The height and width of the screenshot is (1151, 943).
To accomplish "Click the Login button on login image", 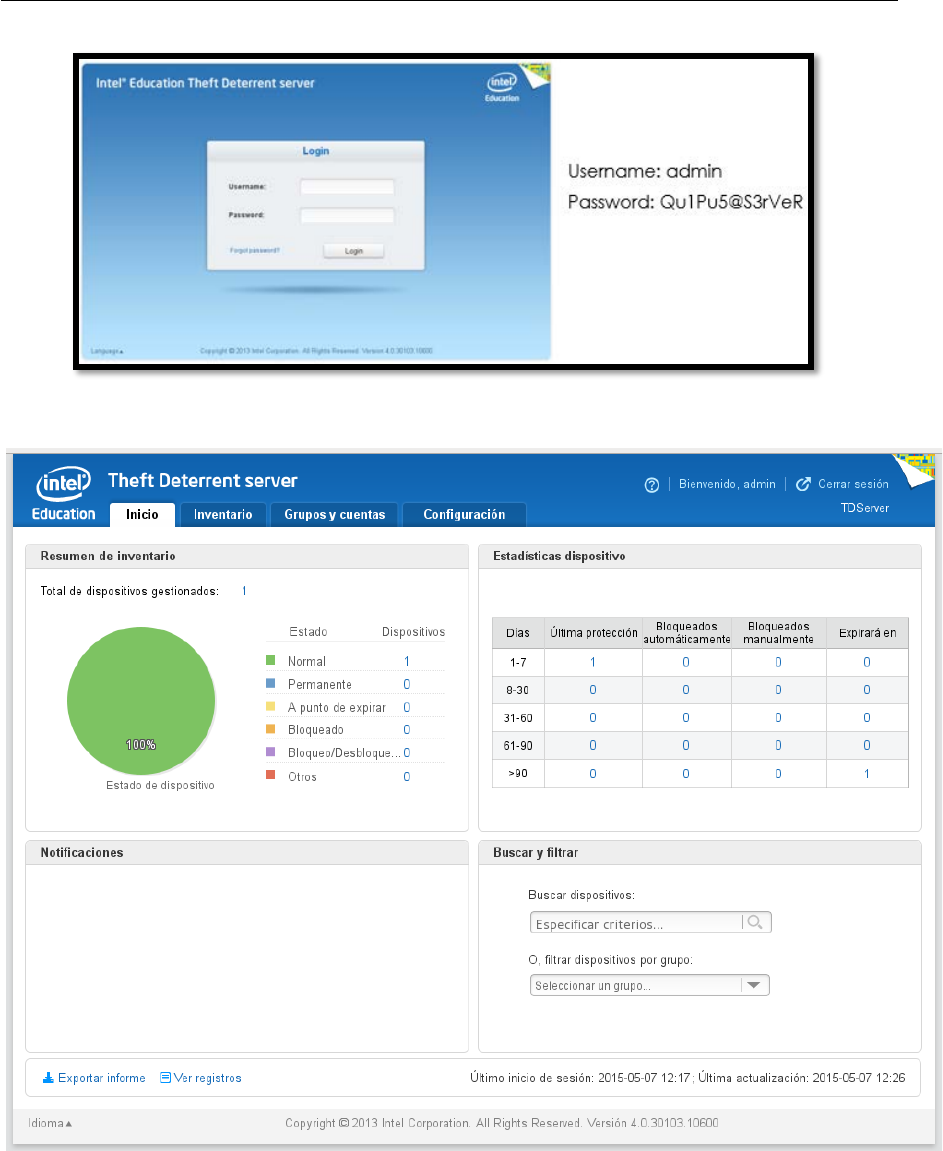I will (x=354, y=250).
